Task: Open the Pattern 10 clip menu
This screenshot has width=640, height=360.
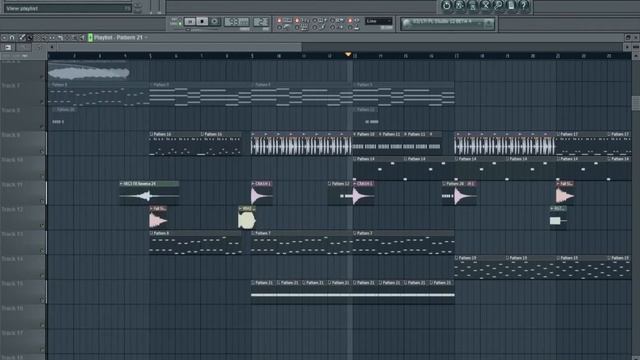Action: [355, 134]
